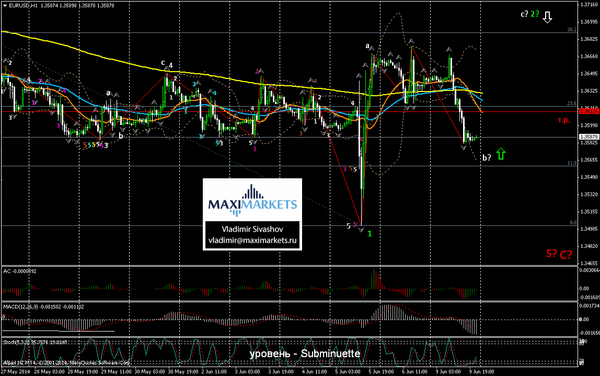Select the c? label at top right
The image size is (600, 376).
pos(524,14)
